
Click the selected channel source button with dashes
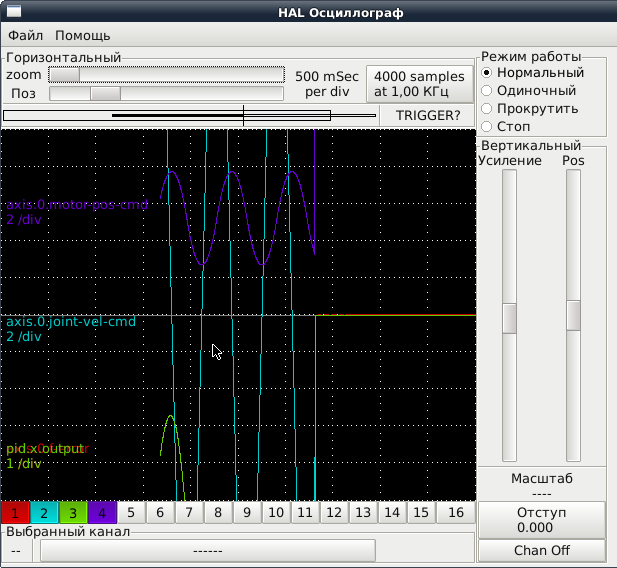tap(208, 551)
